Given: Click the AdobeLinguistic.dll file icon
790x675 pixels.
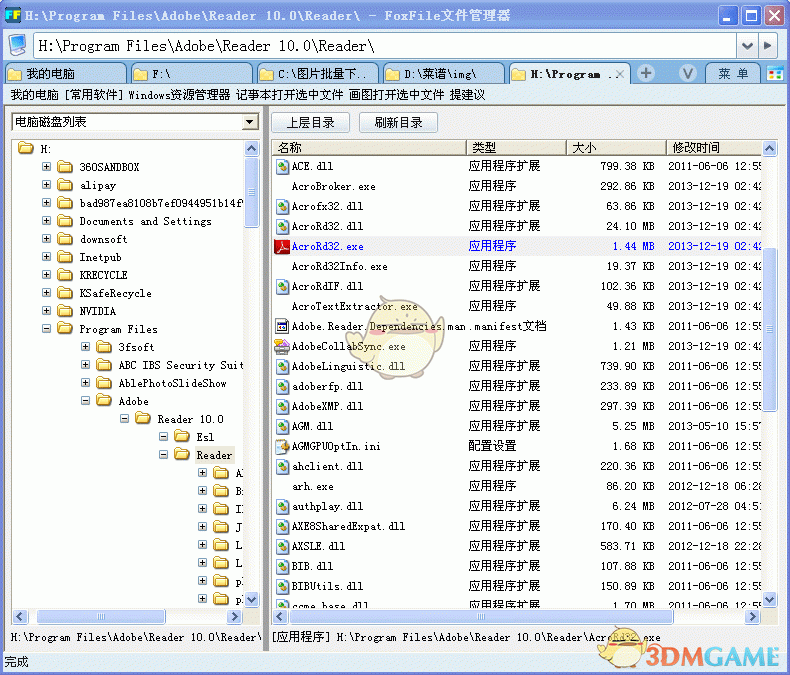Looking at the screenshot, I should (x=282, y=366).
